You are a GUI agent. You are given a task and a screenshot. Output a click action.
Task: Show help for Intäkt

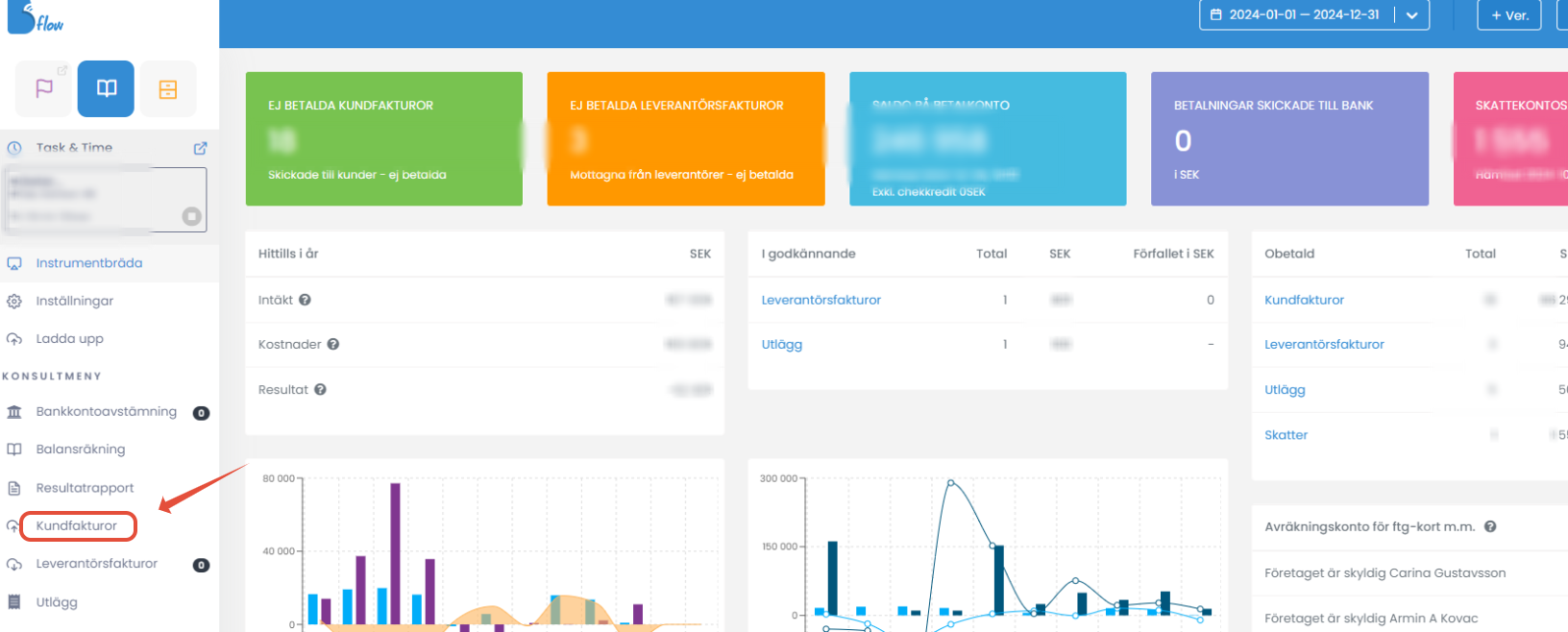click(x=305, y=300)
